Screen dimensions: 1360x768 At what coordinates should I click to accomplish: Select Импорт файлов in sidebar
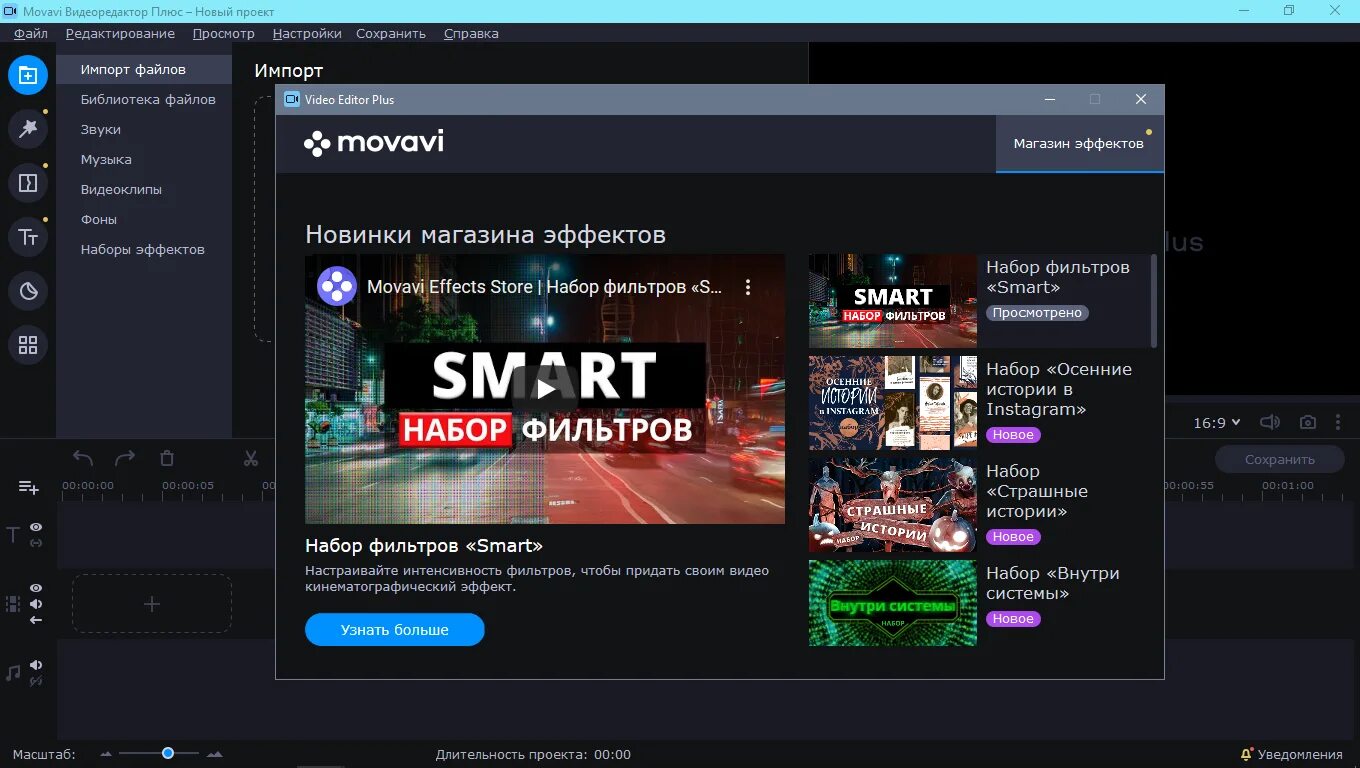pos(144,69)
